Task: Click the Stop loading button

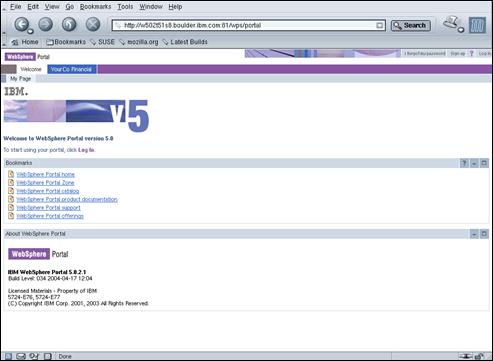Action: pos(93,24)
